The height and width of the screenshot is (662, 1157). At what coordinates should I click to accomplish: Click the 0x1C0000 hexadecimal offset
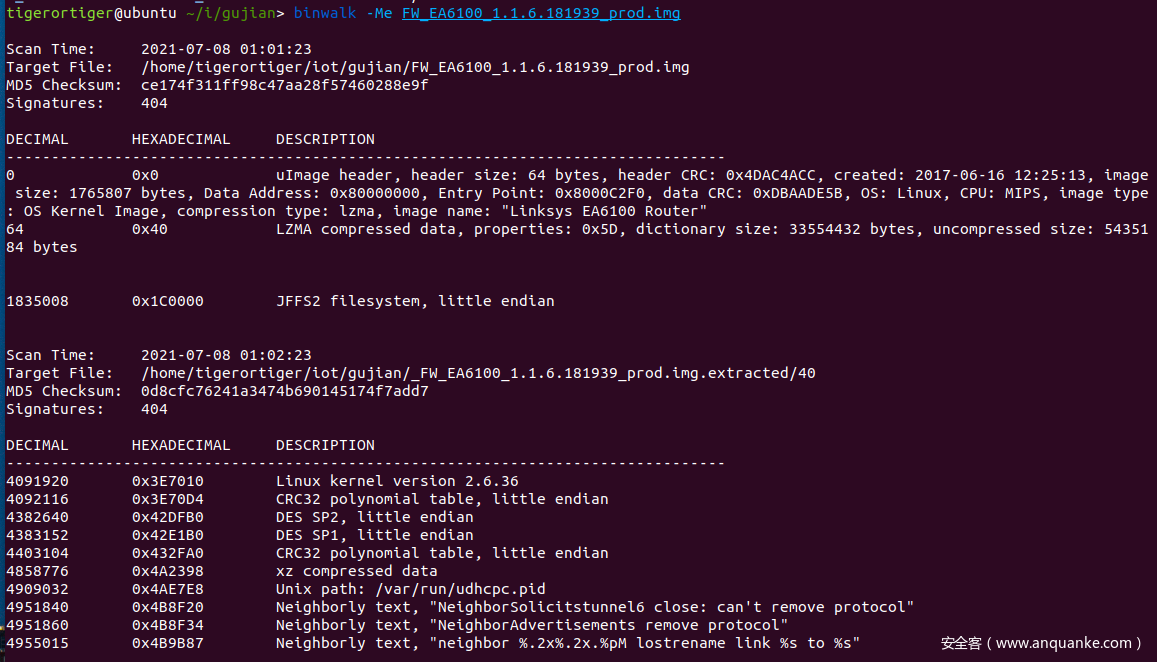tap(167, 301)
